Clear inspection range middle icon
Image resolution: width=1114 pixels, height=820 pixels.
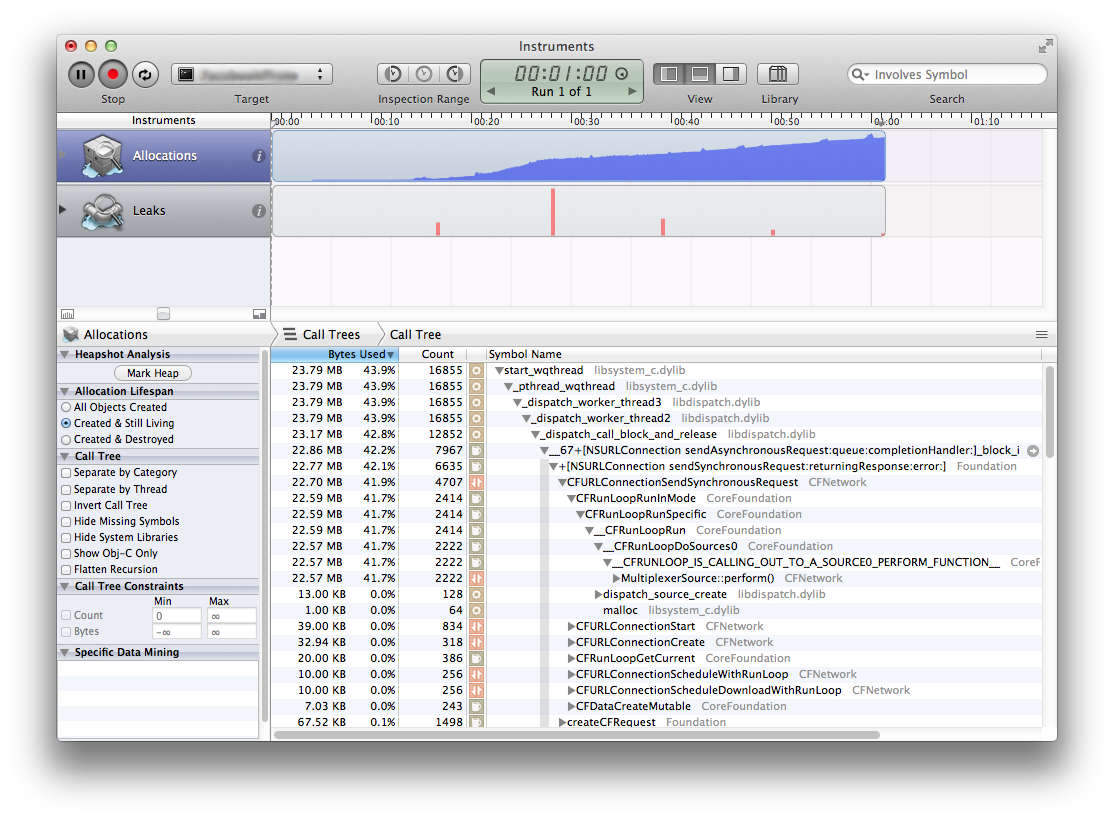tap(424, 74)
